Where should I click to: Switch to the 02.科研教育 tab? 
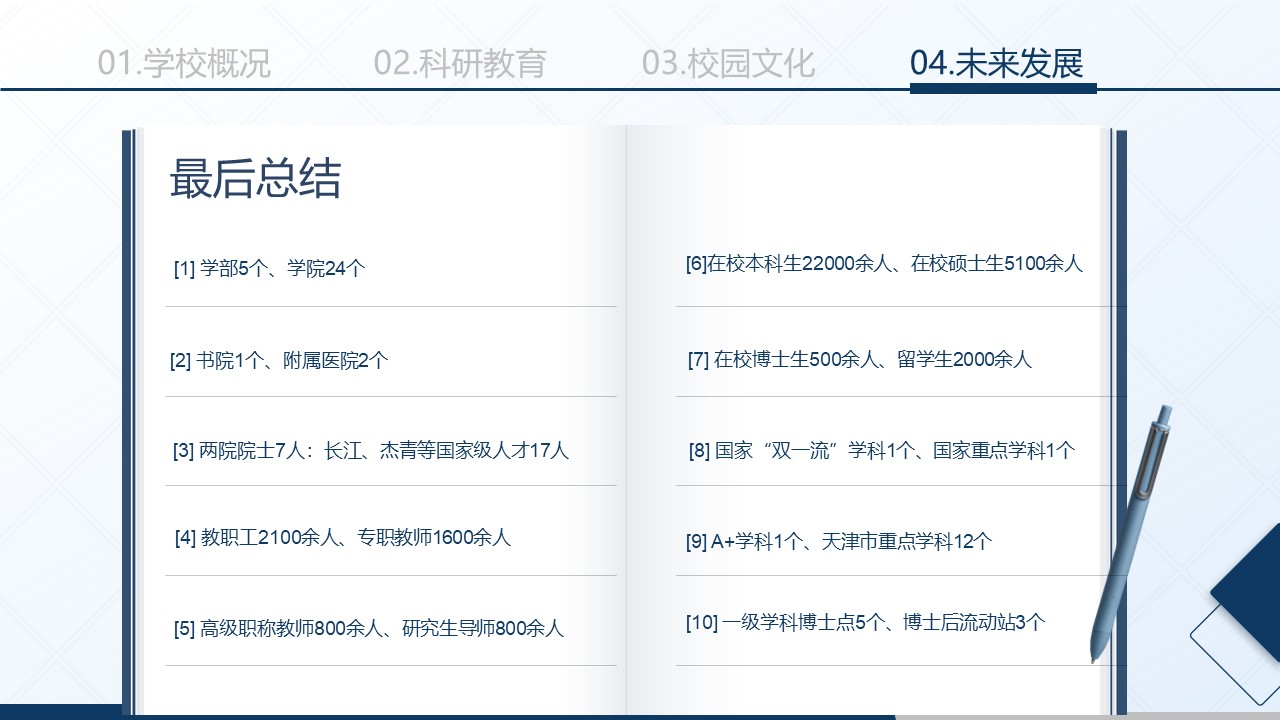pos(460,63)
